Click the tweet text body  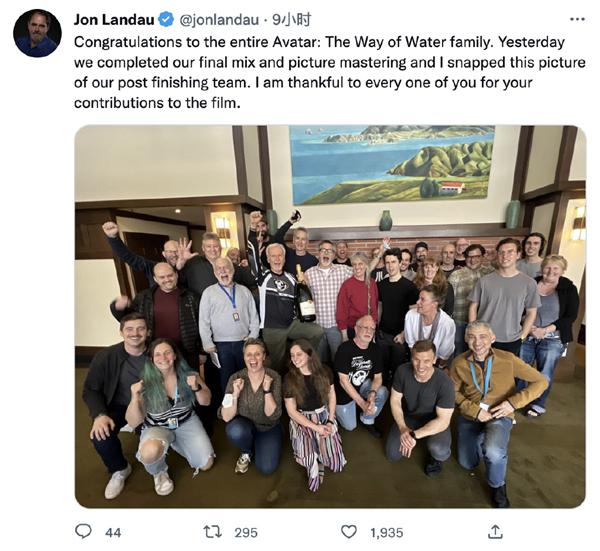329,72
